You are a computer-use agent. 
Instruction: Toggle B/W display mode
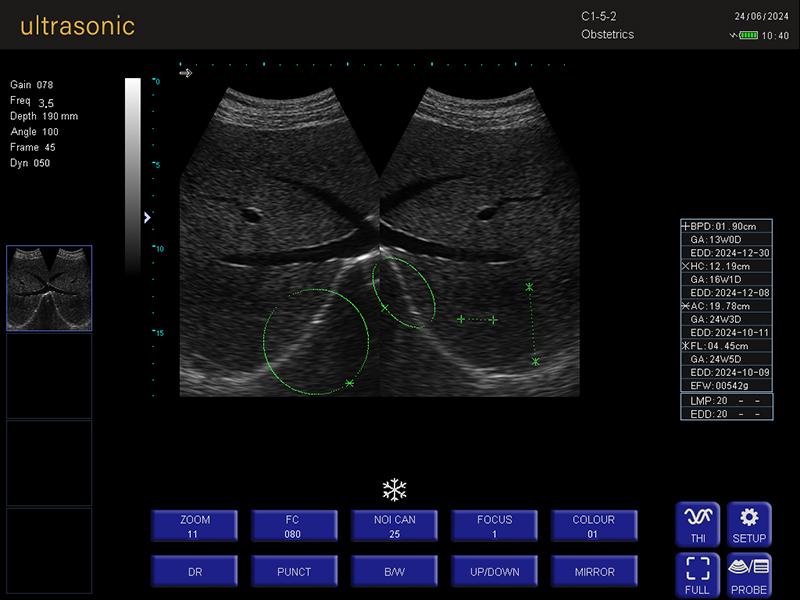click(x=394, y=572)
